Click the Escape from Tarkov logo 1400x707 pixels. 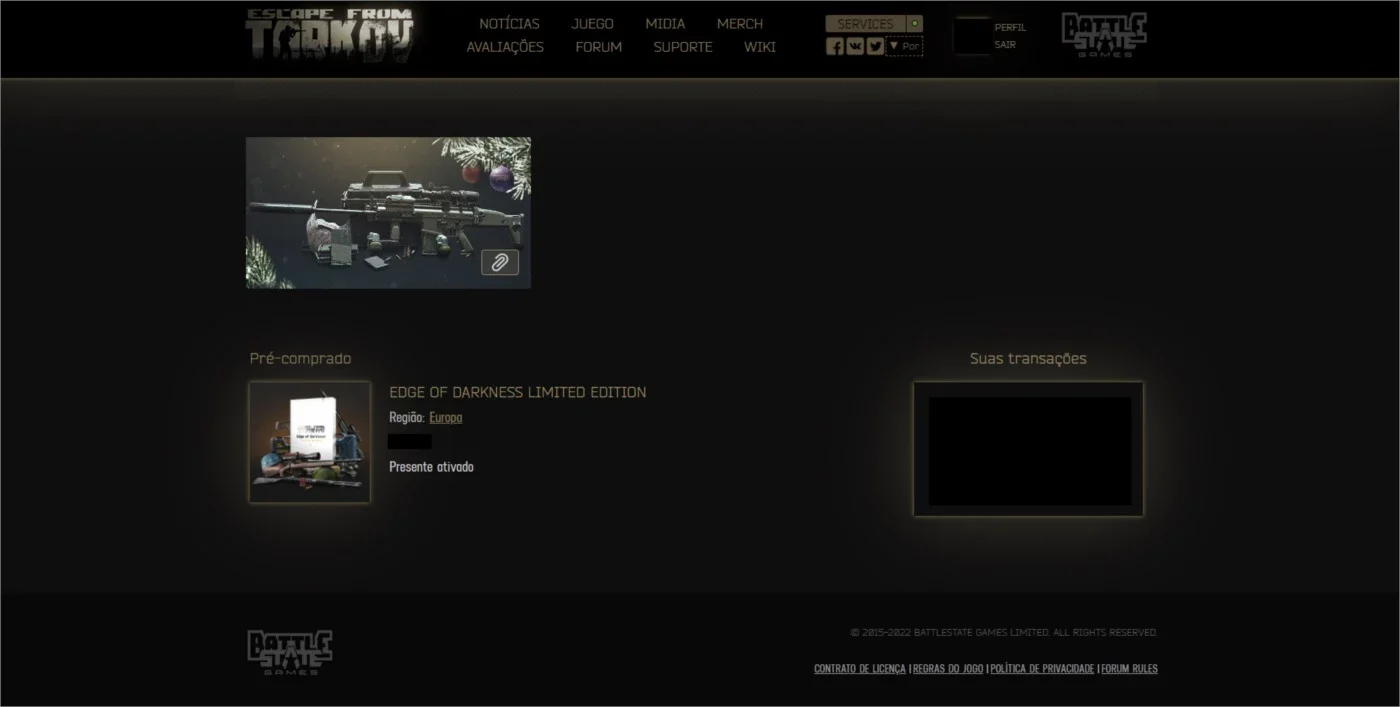[x=329, y=35]
